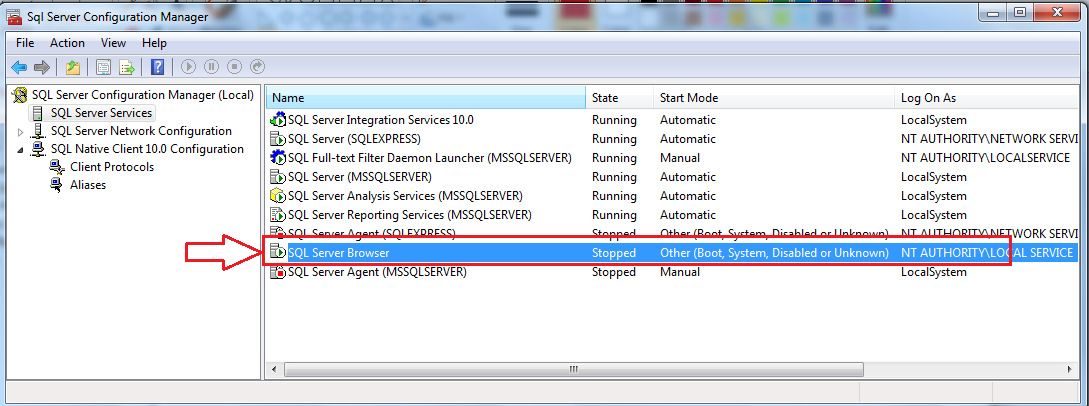The width and height of the screenshot is (1089, 406).
Task: Select the SQL Server Browser row name
Action: click(338, 253)
